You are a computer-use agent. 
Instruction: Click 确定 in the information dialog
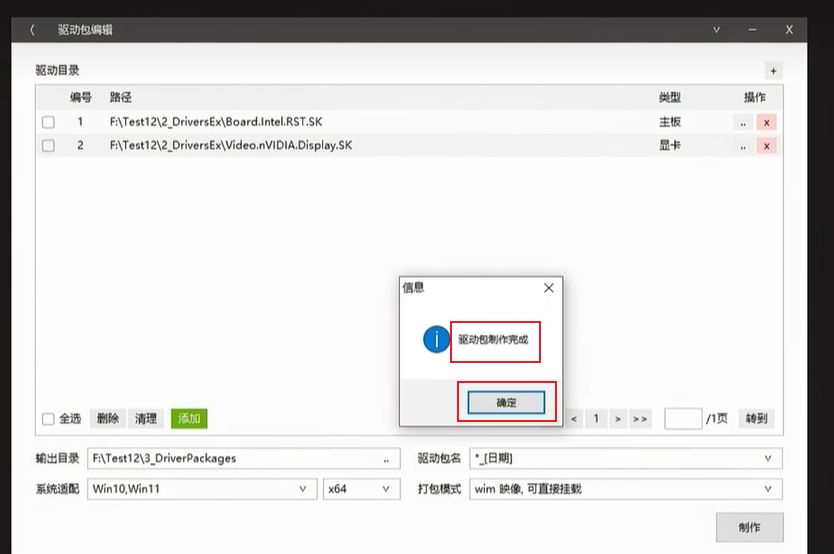pyautogui.click(x=506, y=402)
